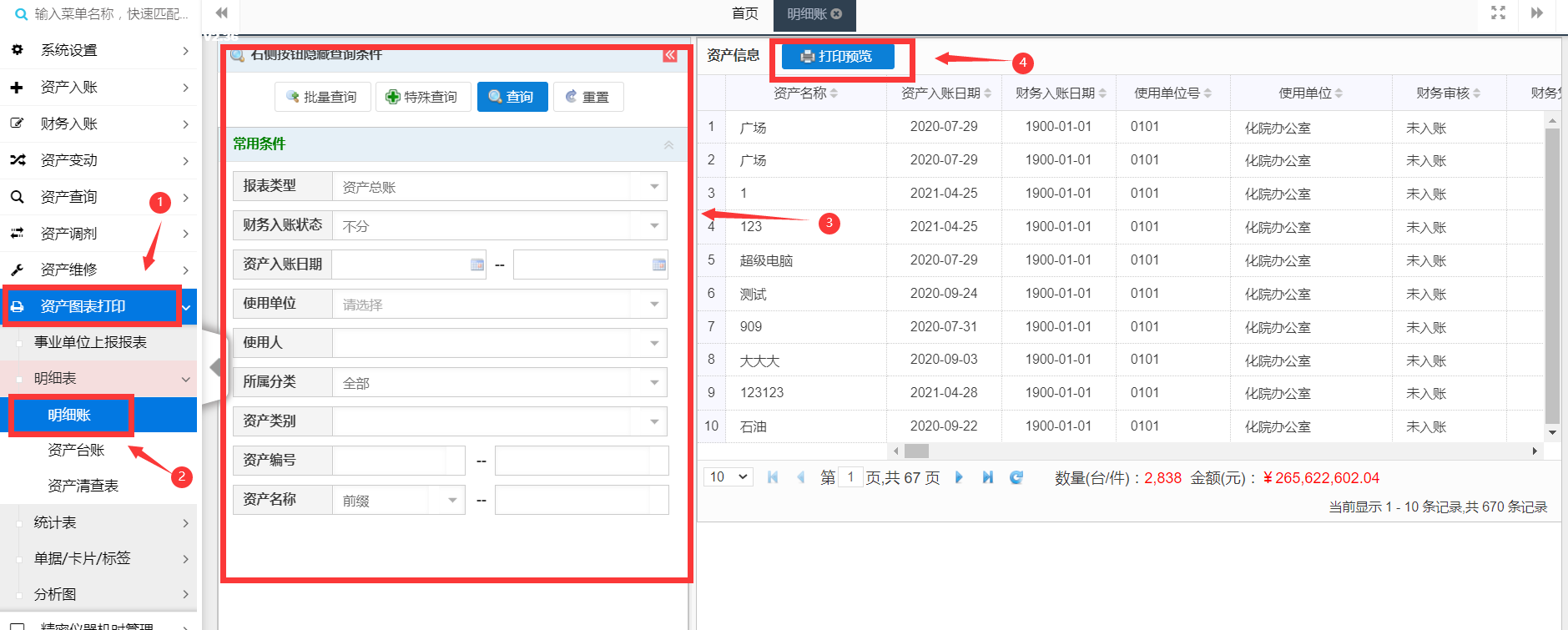1568x630 pixels.
Task: Jump to last page of results
Action: [x=987, y=477]
